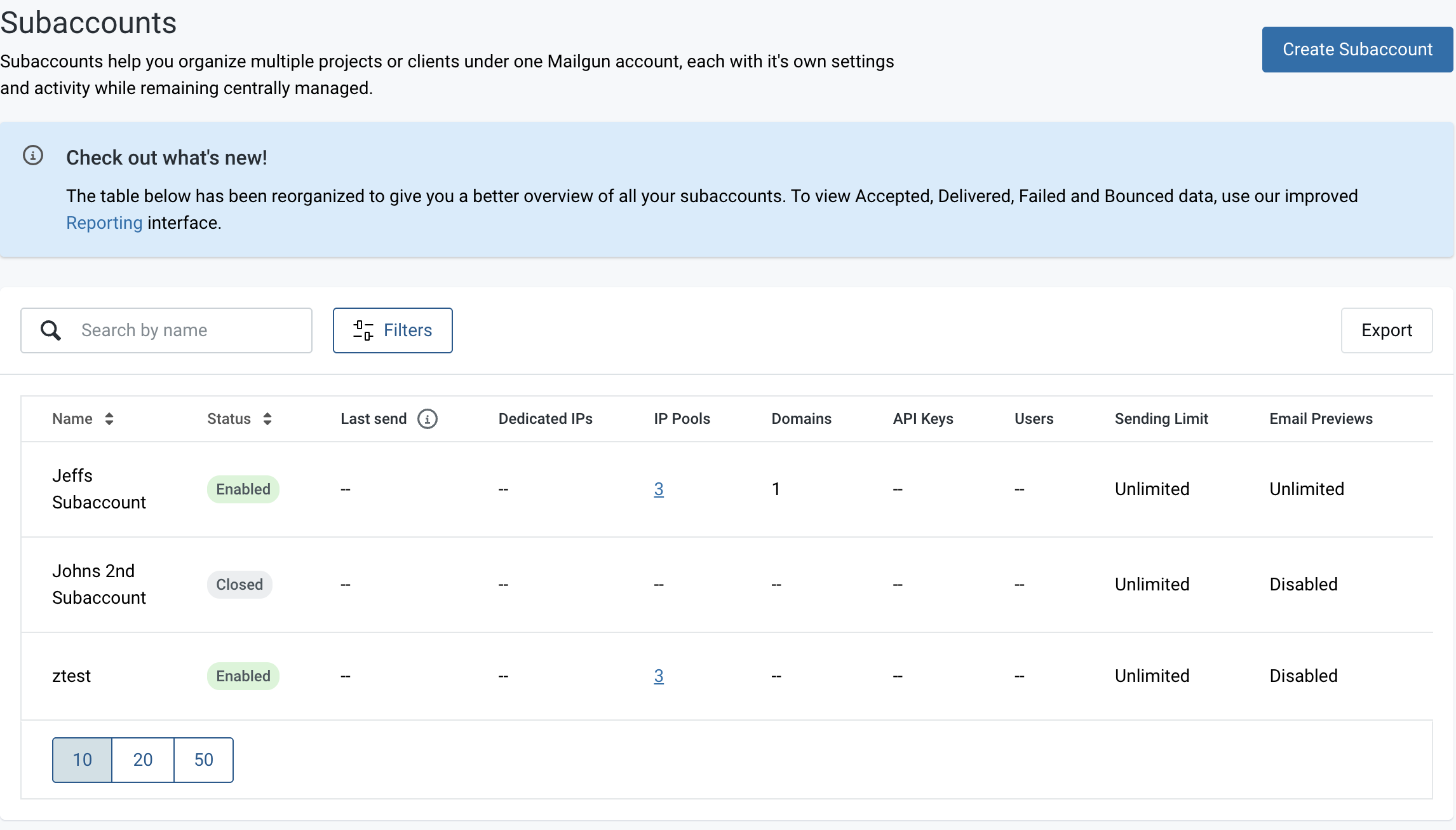Click the Create Subaccount button
1456x830 pixels.
pos(1357,50)
